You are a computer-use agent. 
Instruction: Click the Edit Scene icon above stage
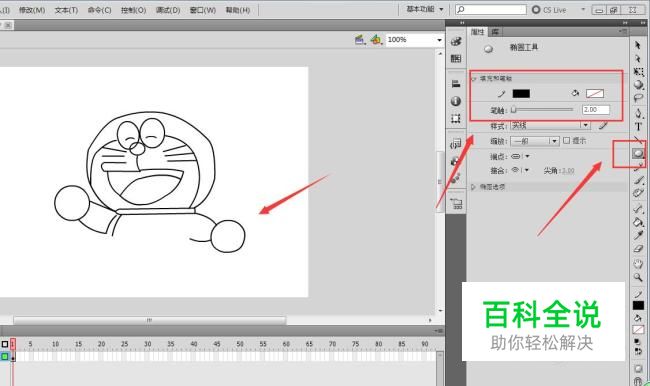360,40
